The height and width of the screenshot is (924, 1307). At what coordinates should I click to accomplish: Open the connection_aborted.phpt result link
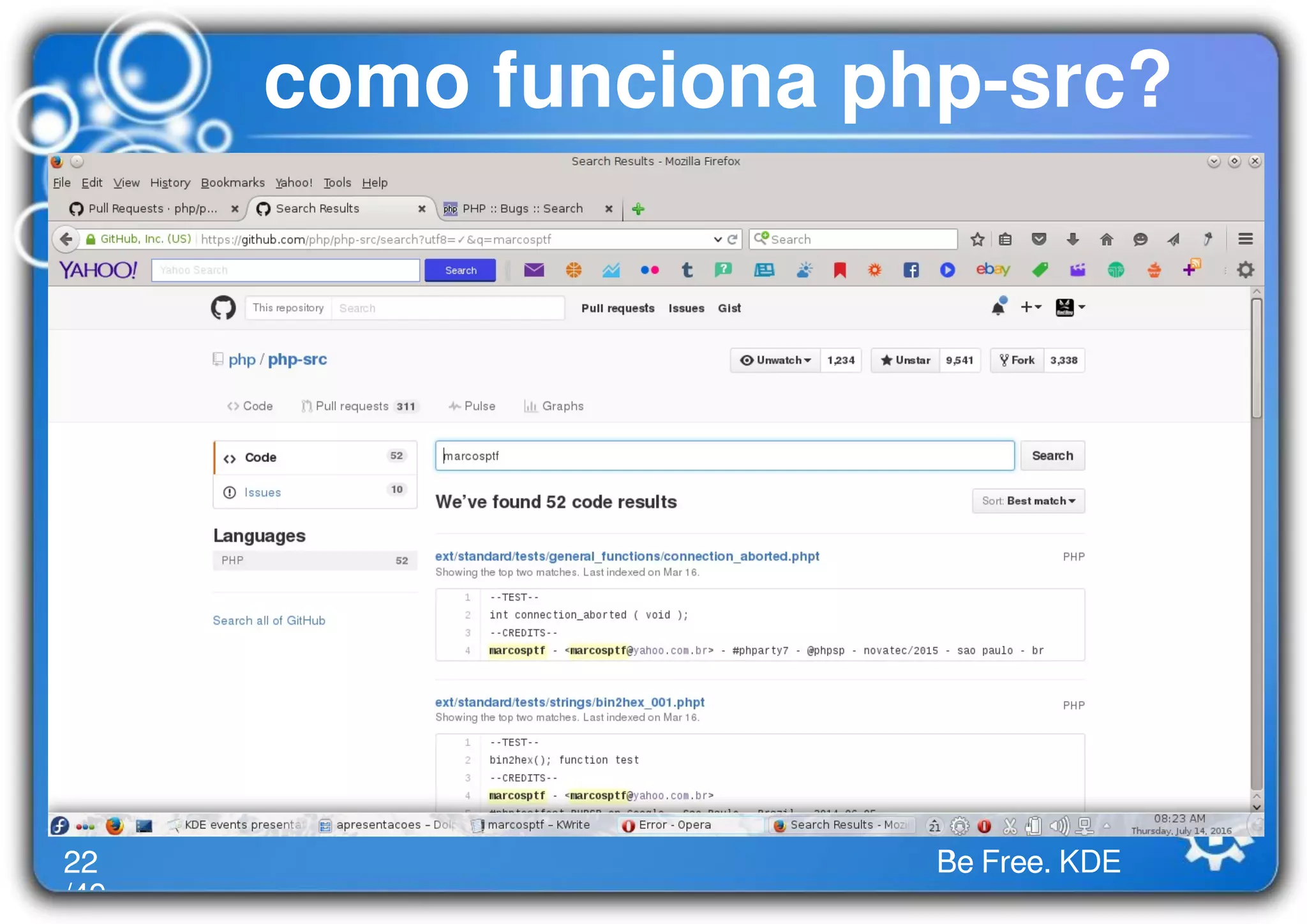(627, 556)
